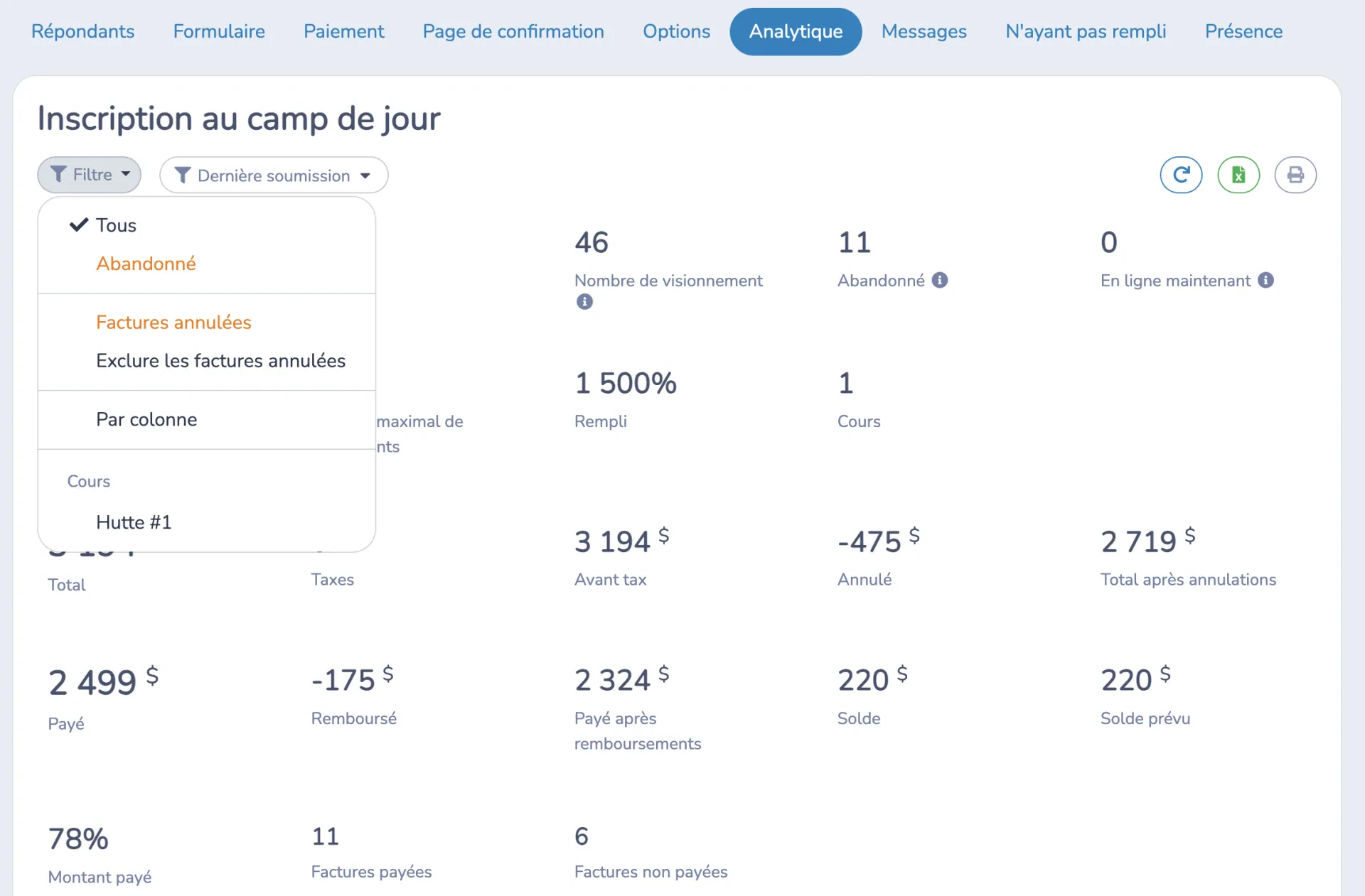The height and width of the screenshot is (896, 1365).
Task: Choose Par colonne filter option
Action: coord(206,420)
